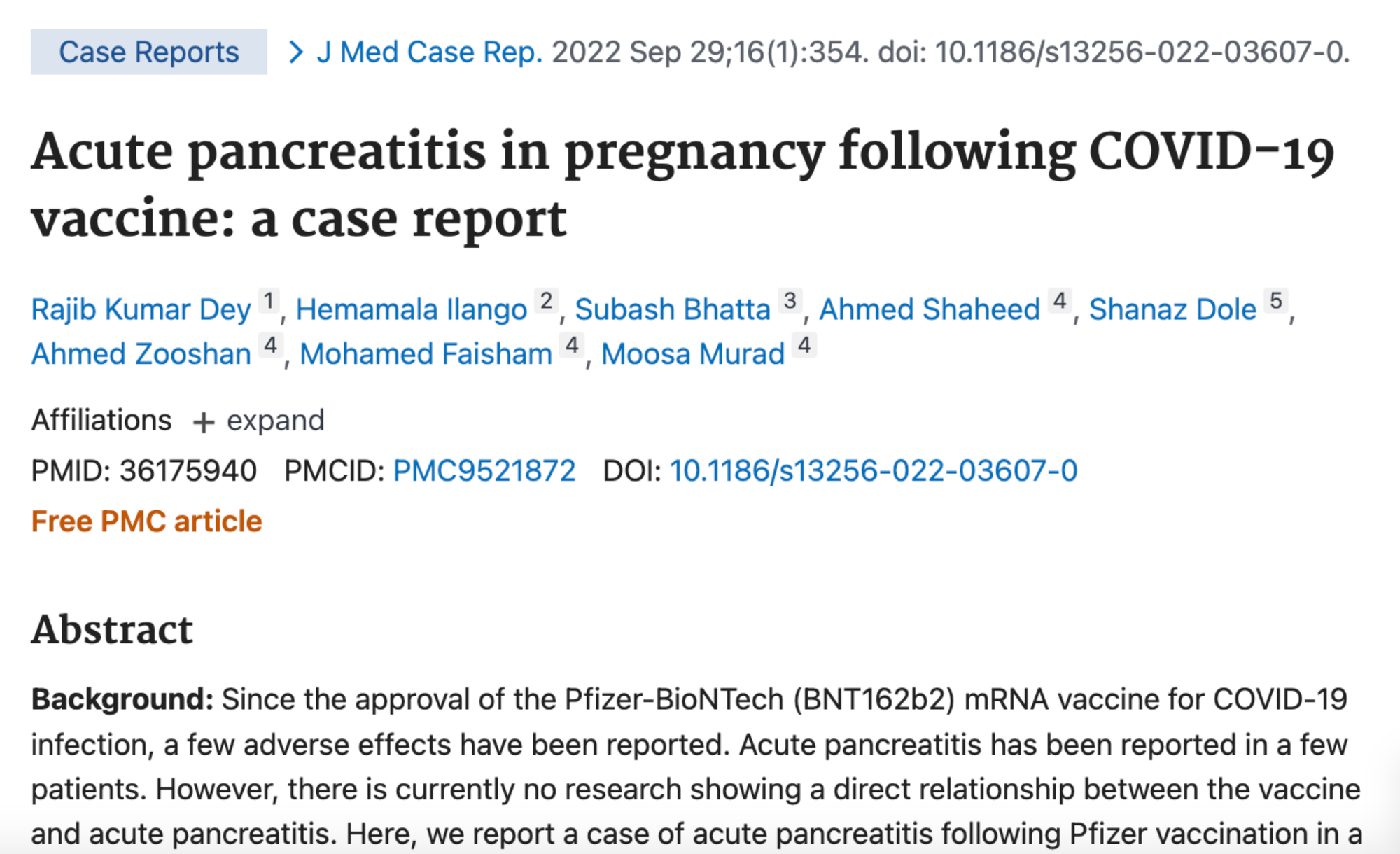
Task: Open author Ahmed Zooshan
Action: coord(141,354)
